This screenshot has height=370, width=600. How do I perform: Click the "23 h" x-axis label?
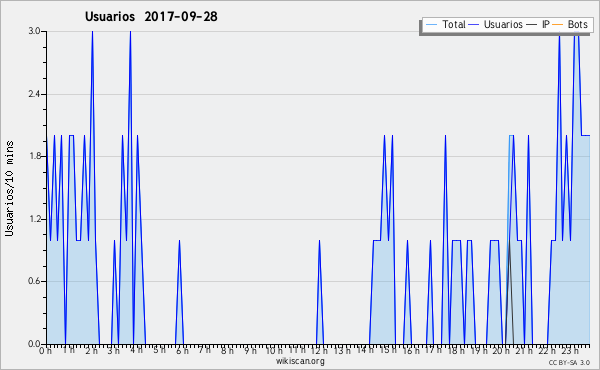click(569, 351)
